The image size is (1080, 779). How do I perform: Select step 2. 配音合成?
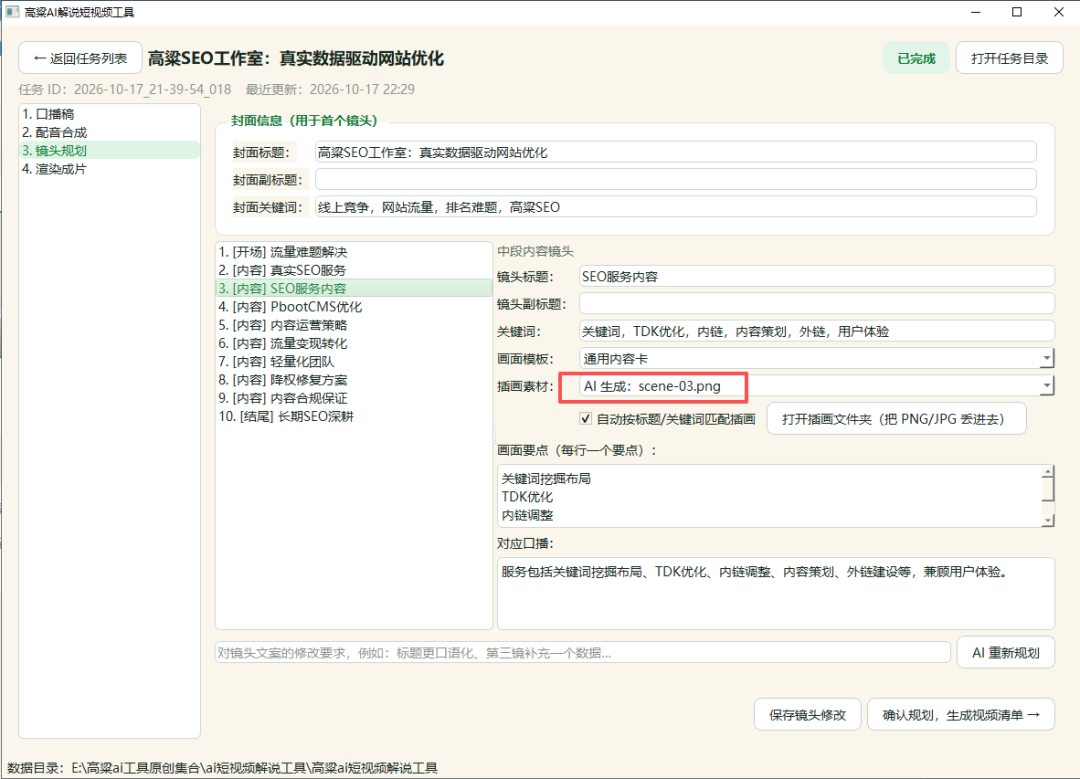(x=110, y=132)
